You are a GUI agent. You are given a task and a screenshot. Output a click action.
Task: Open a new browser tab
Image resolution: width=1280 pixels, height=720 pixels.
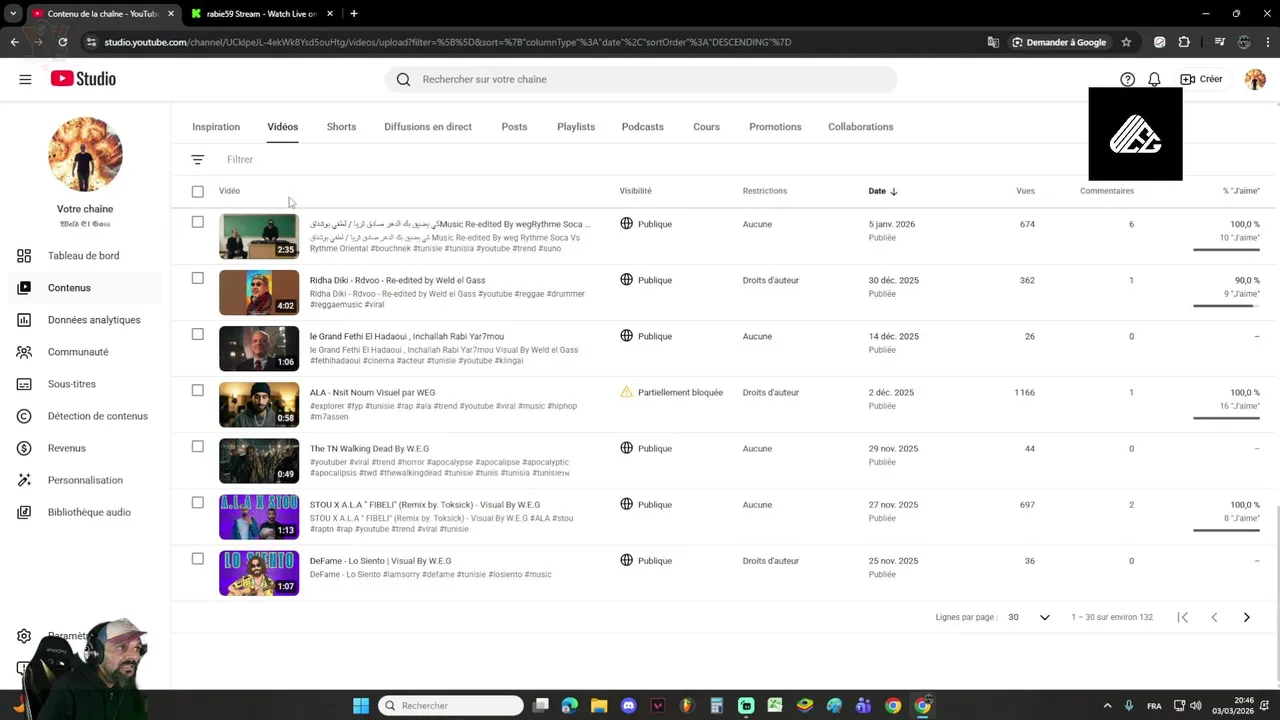(x=354, y=14)
